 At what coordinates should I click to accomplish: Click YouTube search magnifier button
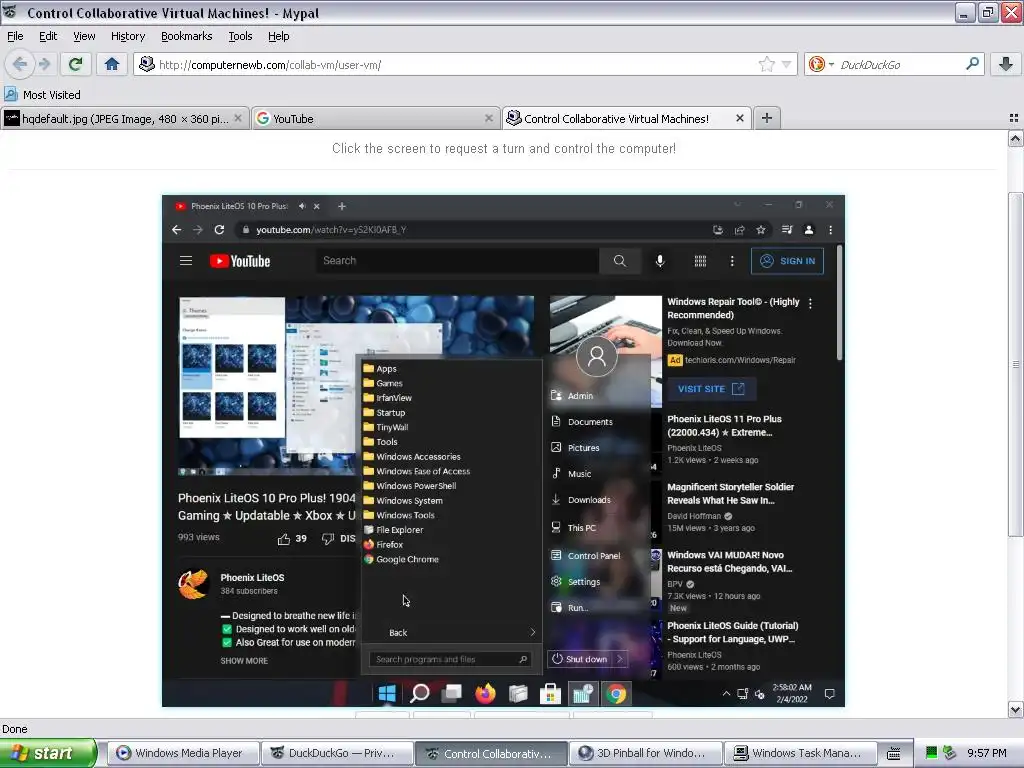[620, 261]
